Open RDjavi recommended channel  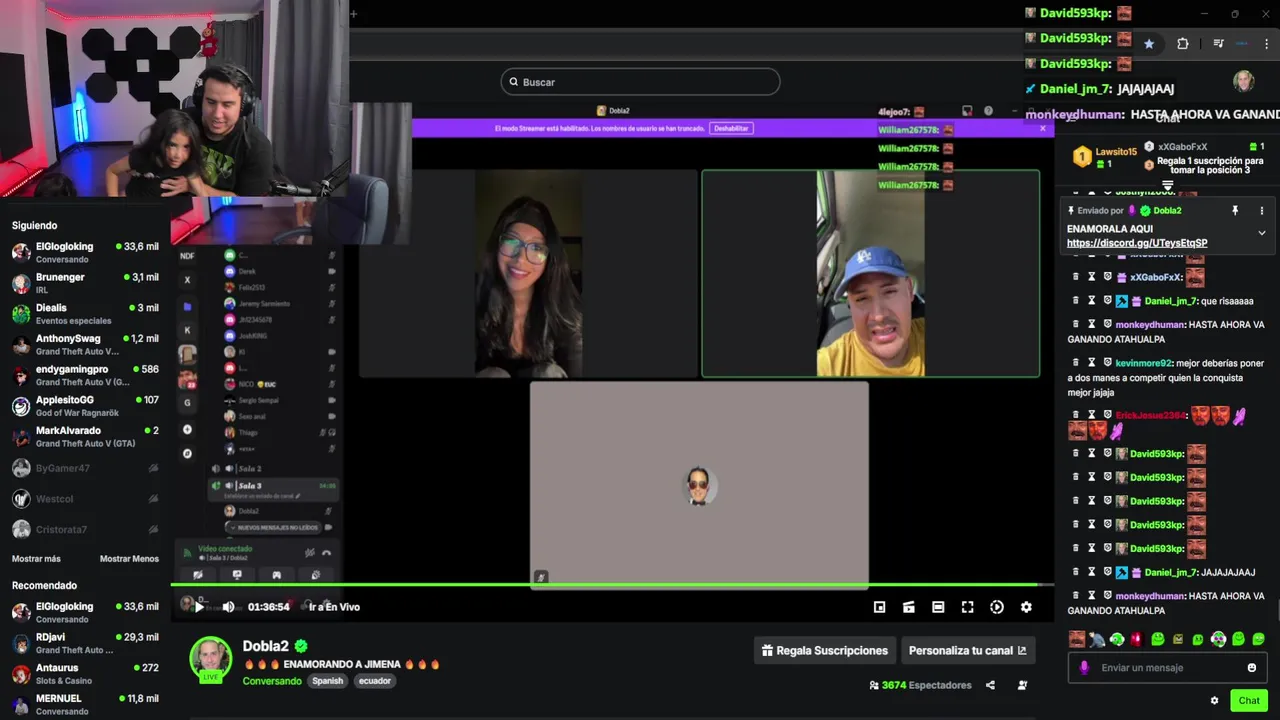[x=85, y=643]
